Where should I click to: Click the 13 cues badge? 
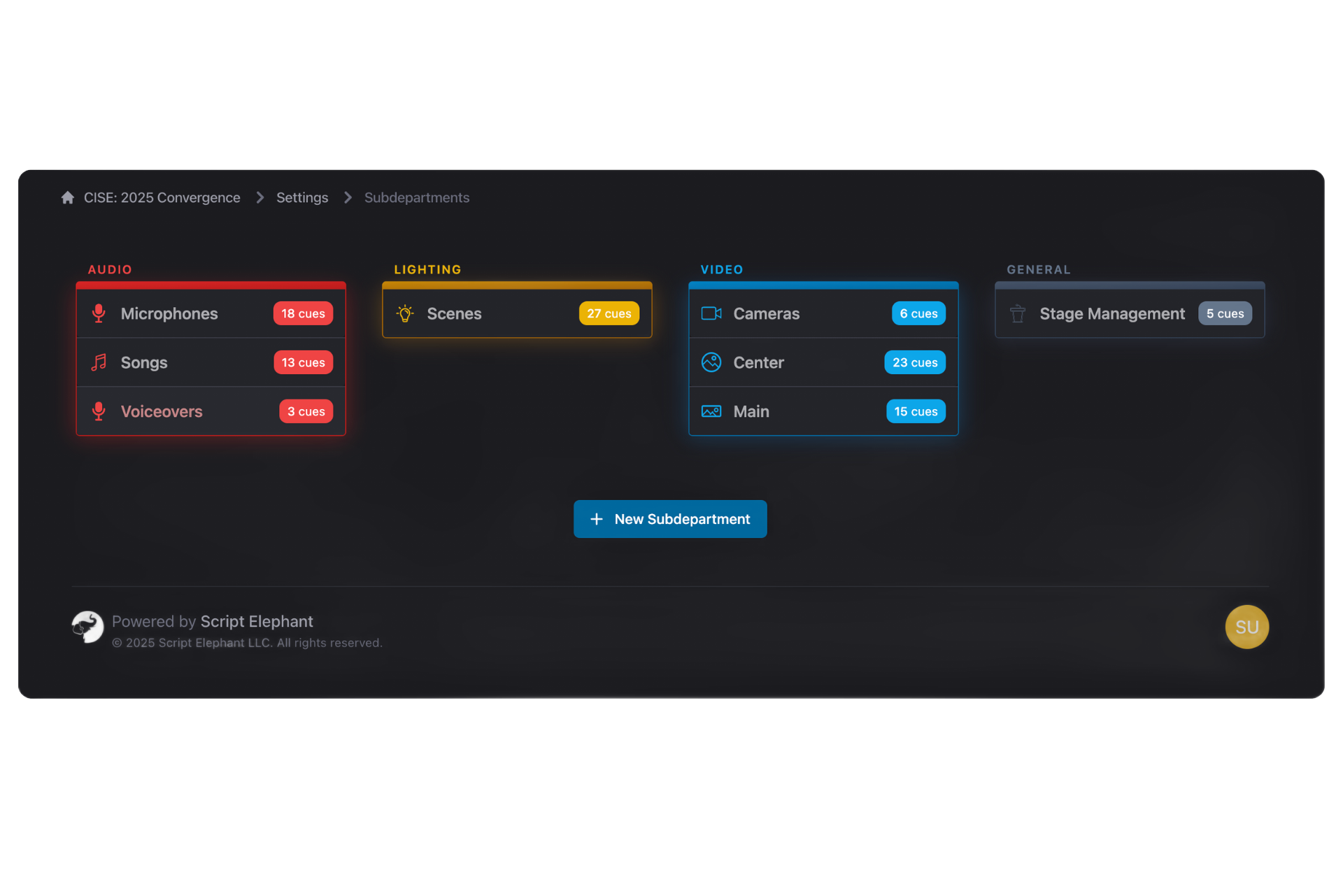click(303, 362)
